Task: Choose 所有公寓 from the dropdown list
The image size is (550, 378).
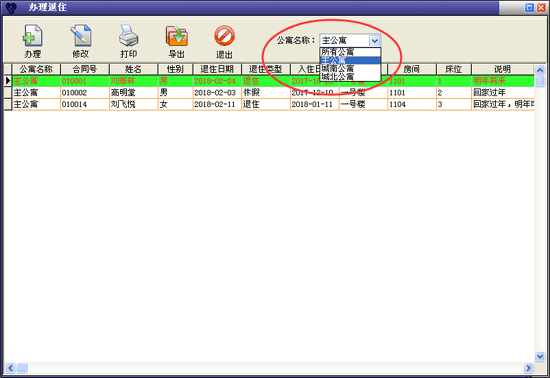Action: 350,52
